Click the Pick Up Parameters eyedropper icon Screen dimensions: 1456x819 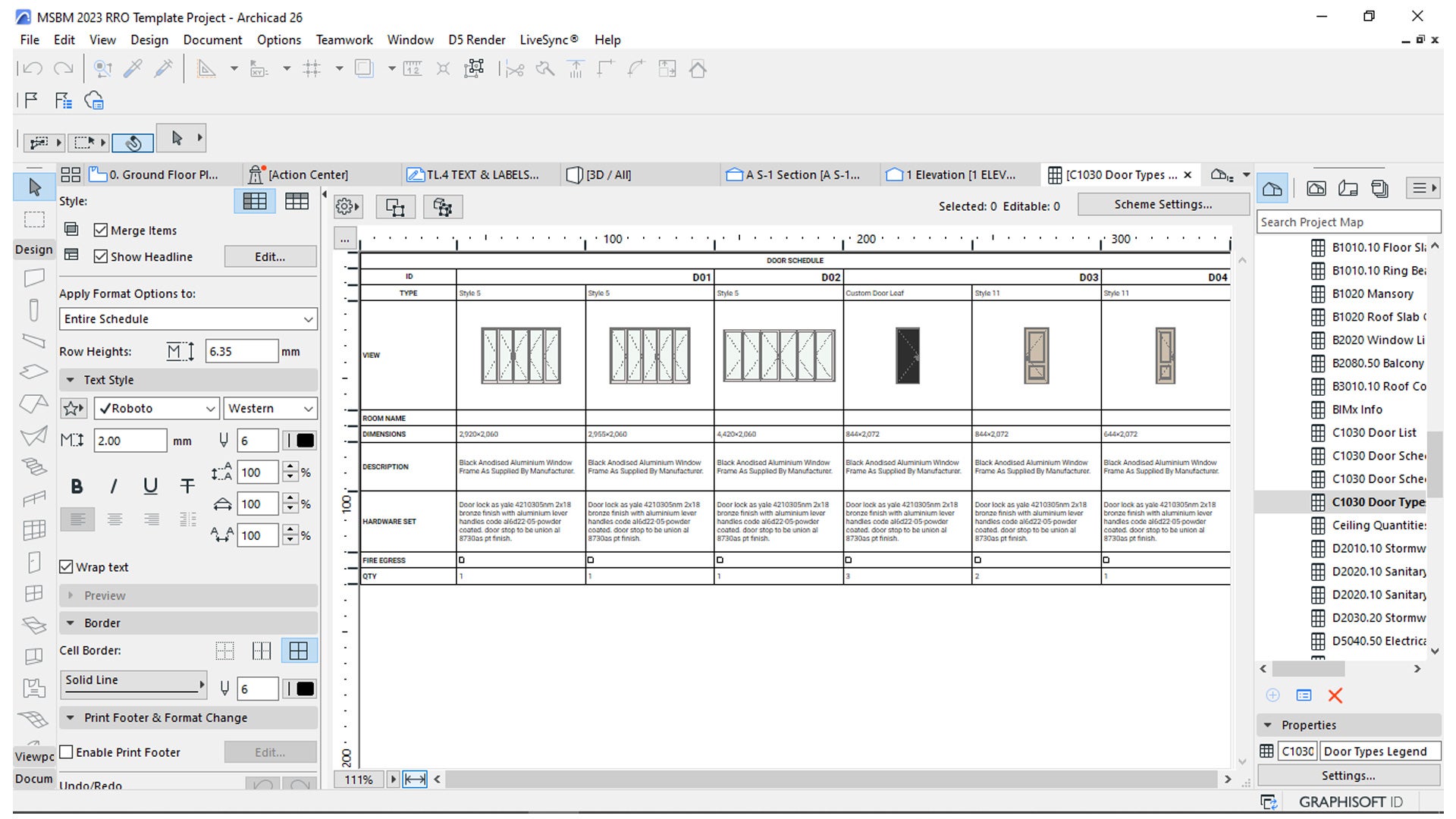133,68
